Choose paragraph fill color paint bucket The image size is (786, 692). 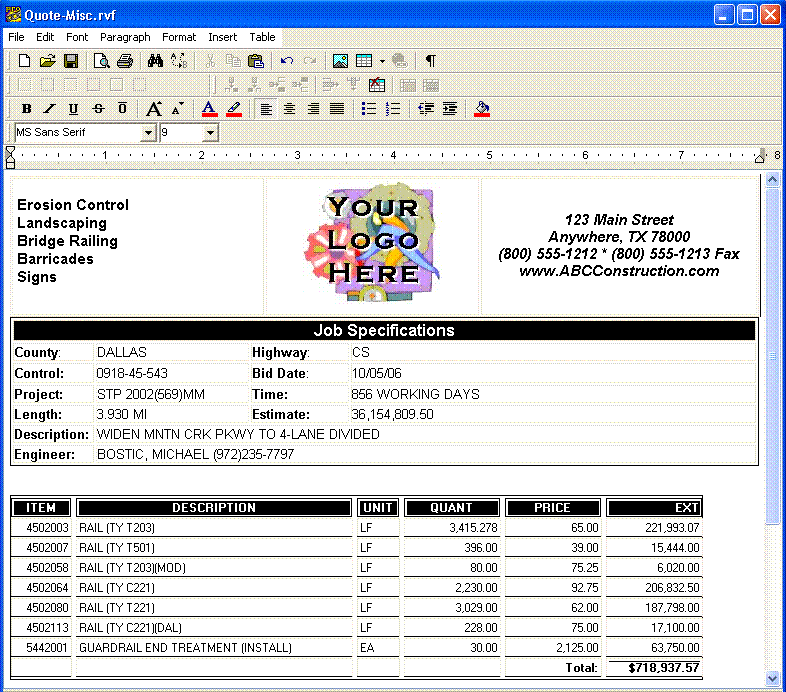482,109
